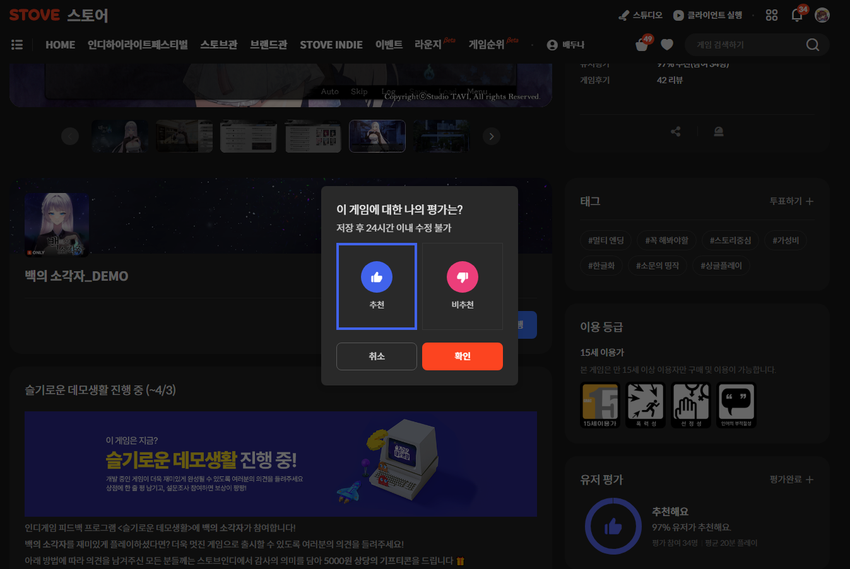Click tag #소문의 띵작
Image resolution: width=850 pixels, height=569 pixels.
[658, 266]
